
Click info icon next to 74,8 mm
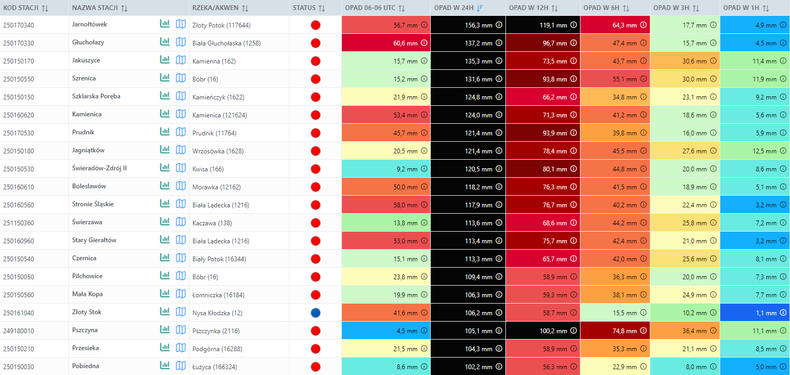643,331
